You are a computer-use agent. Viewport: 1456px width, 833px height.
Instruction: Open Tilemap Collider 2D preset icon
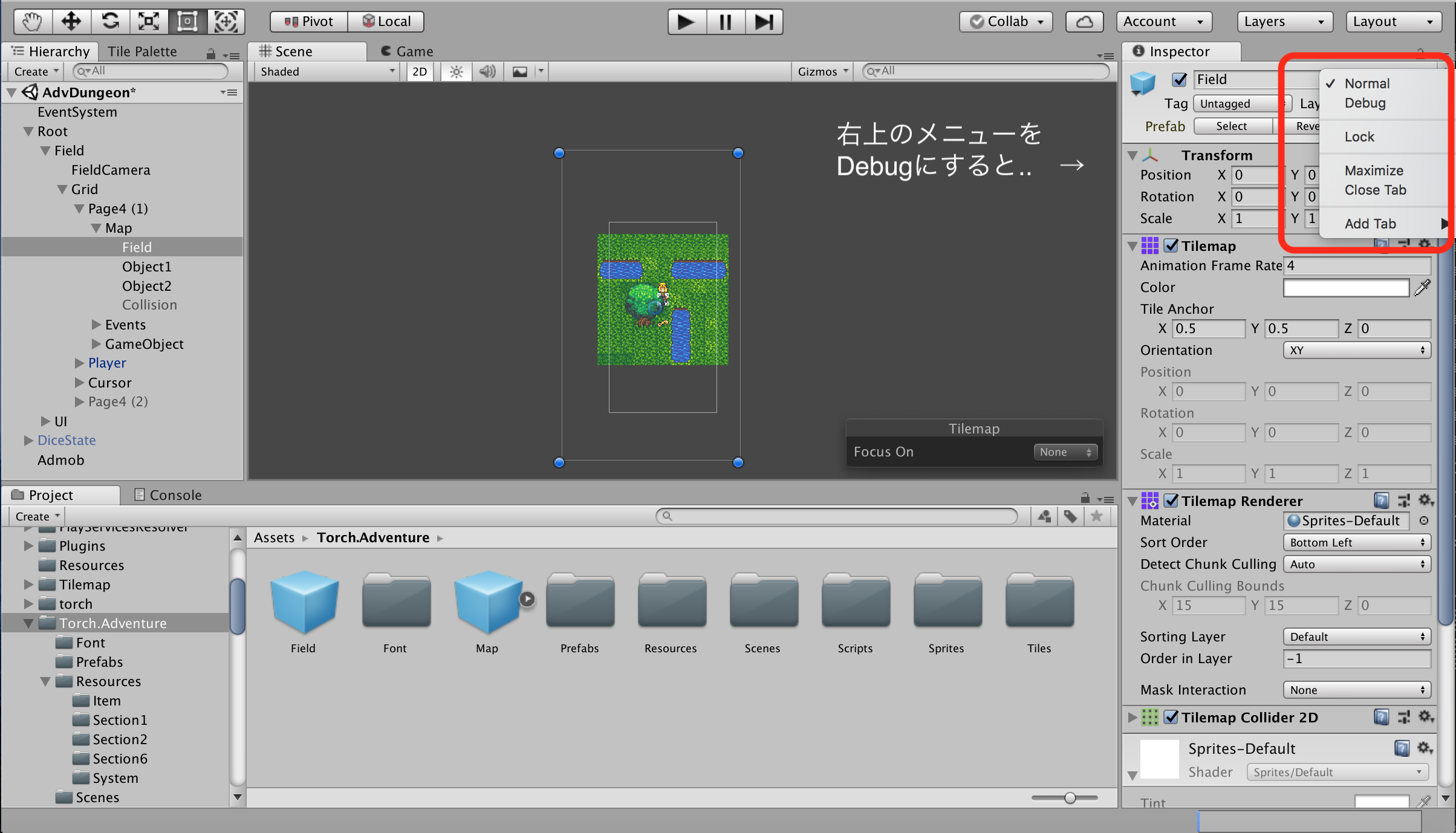click(x=1403, y=718)
